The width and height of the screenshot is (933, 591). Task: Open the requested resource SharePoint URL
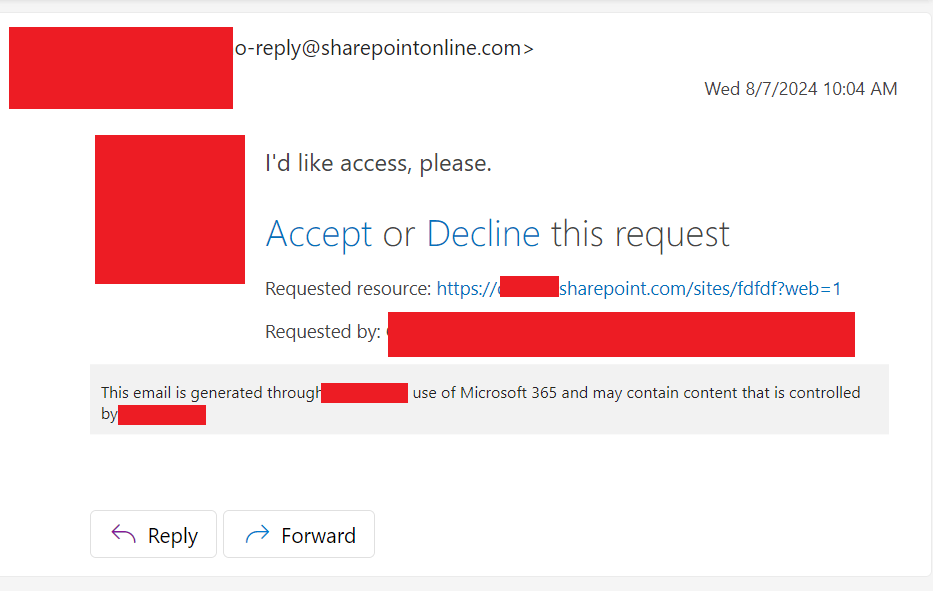point(638,289)
